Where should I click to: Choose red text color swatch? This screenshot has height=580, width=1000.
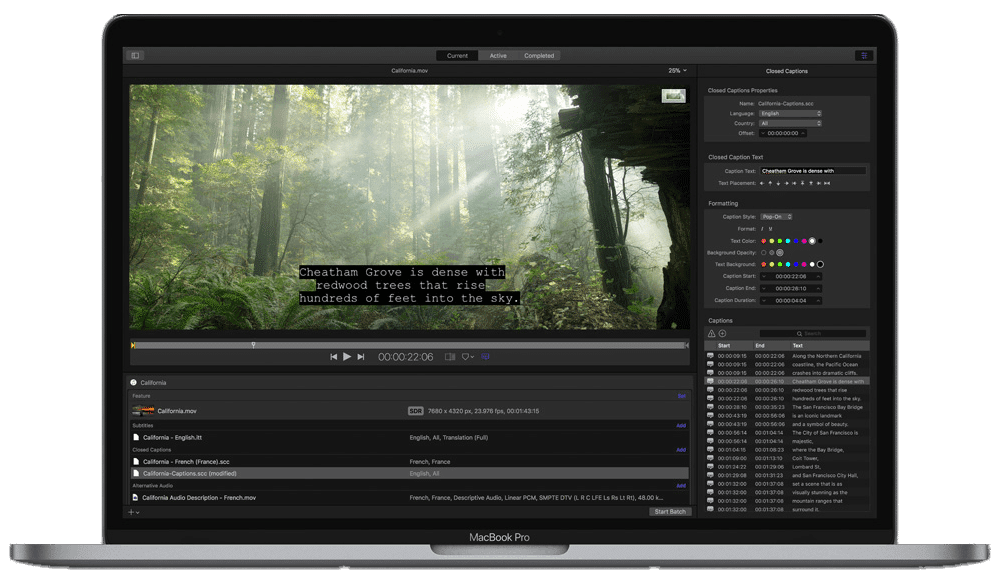point(763,241)
